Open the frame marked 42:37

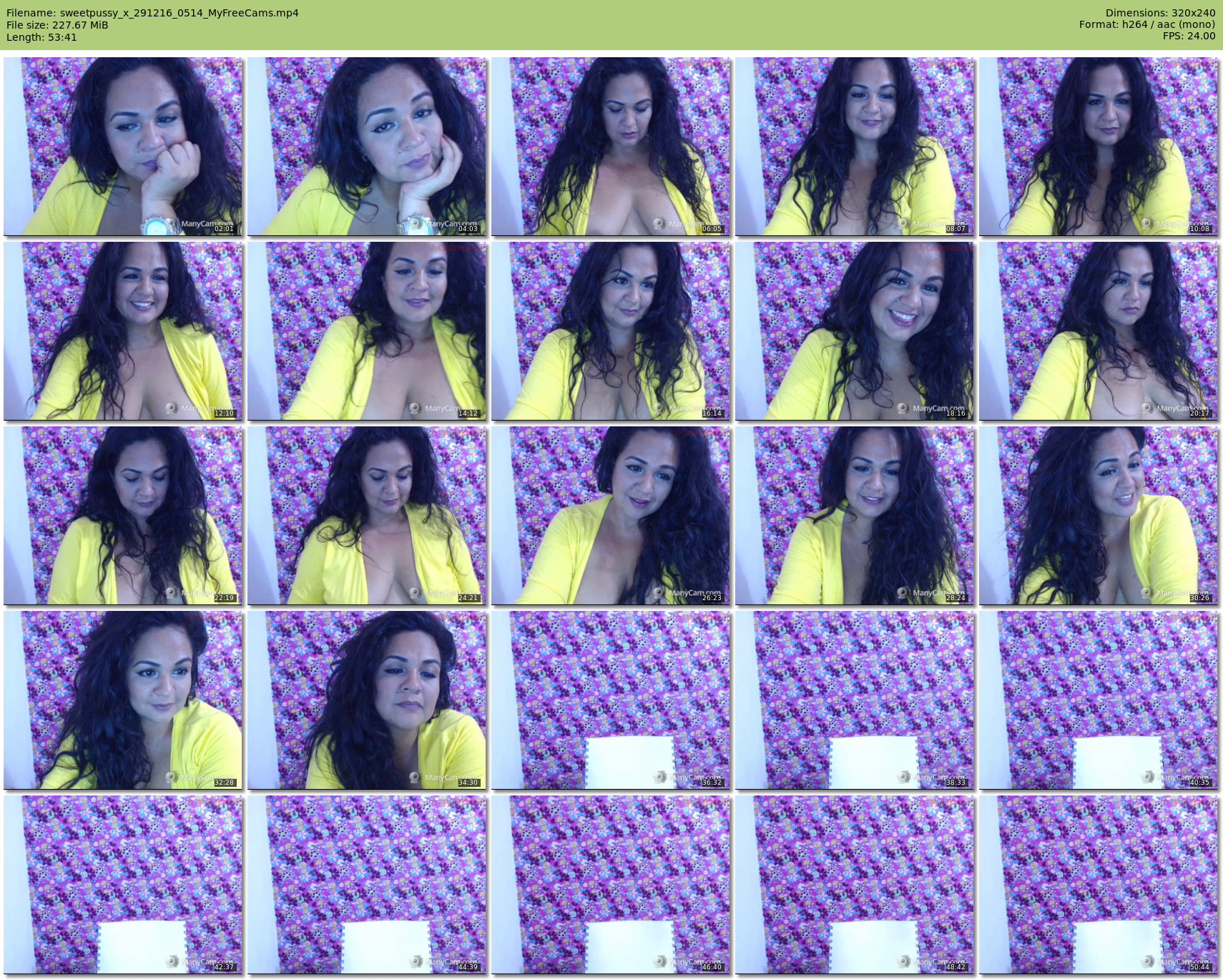point(123,884)
